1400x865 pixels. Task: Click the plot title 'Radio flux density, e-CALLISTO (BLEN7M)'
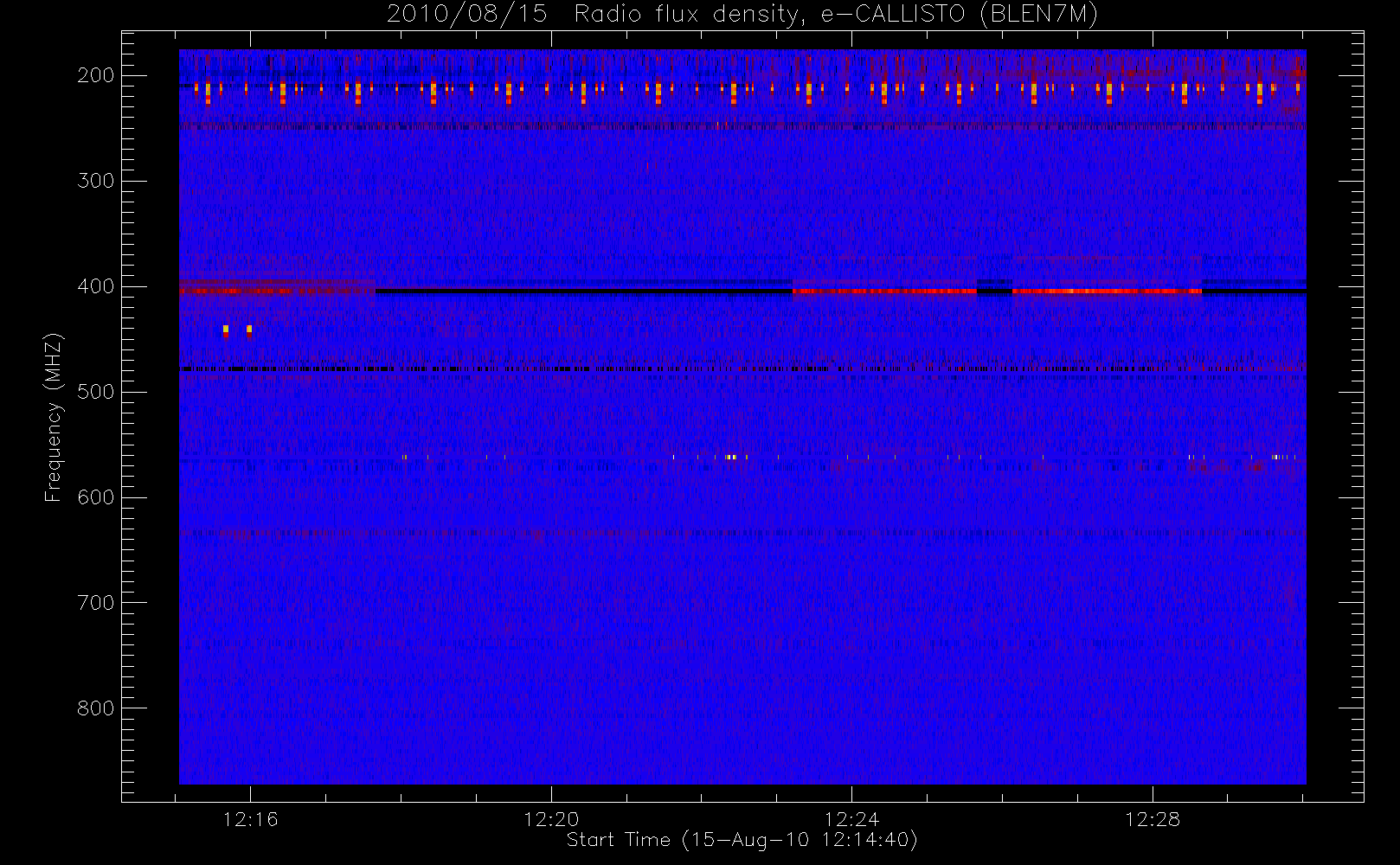836,15
